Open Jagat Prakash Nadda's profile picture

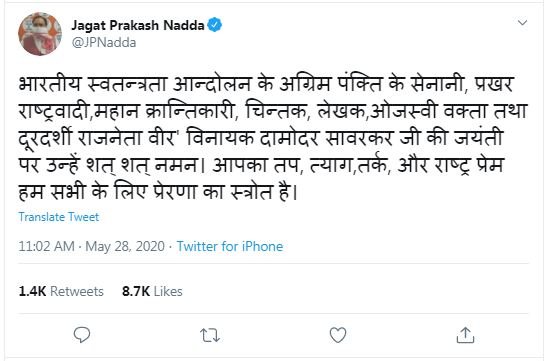pos(40,34)
